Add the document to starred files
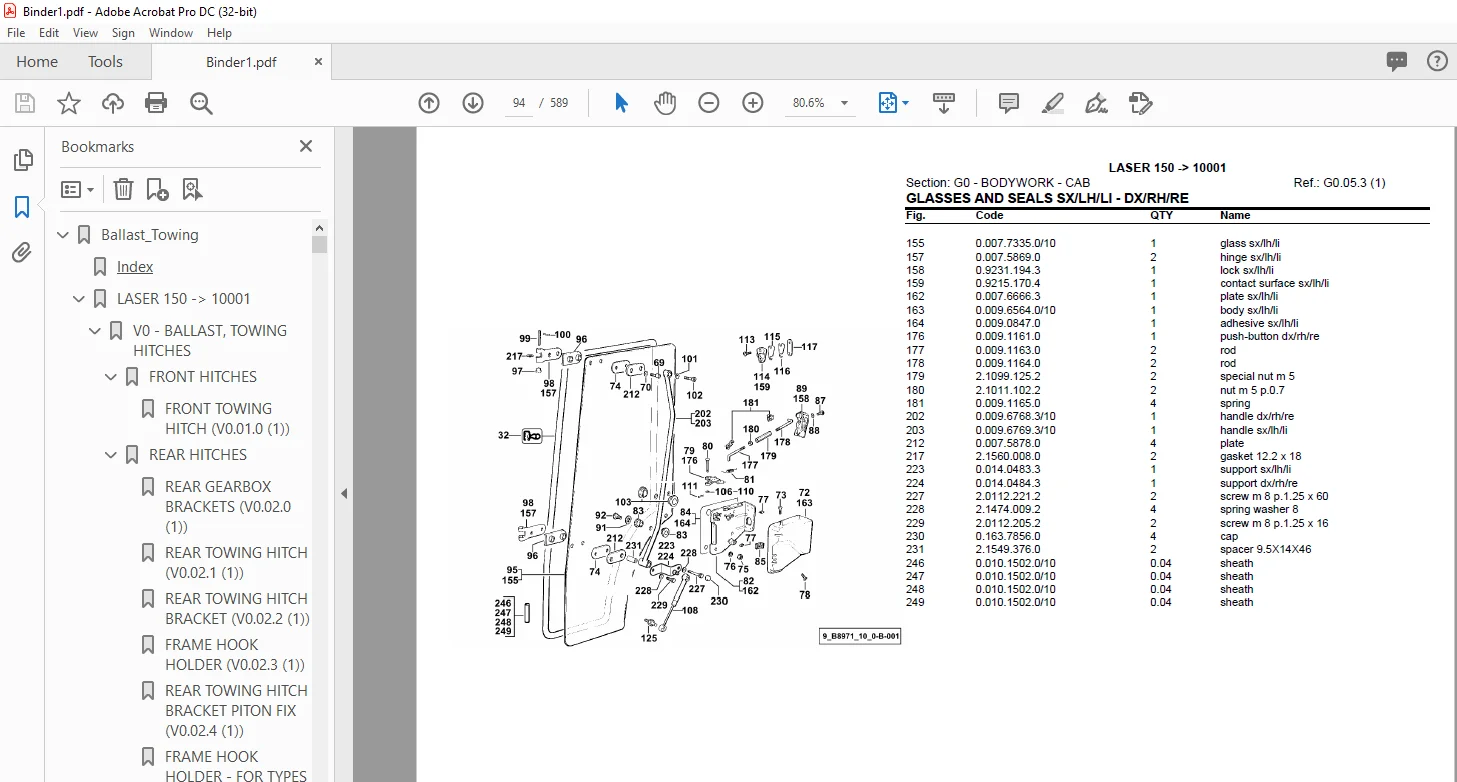 click(69, 103)
